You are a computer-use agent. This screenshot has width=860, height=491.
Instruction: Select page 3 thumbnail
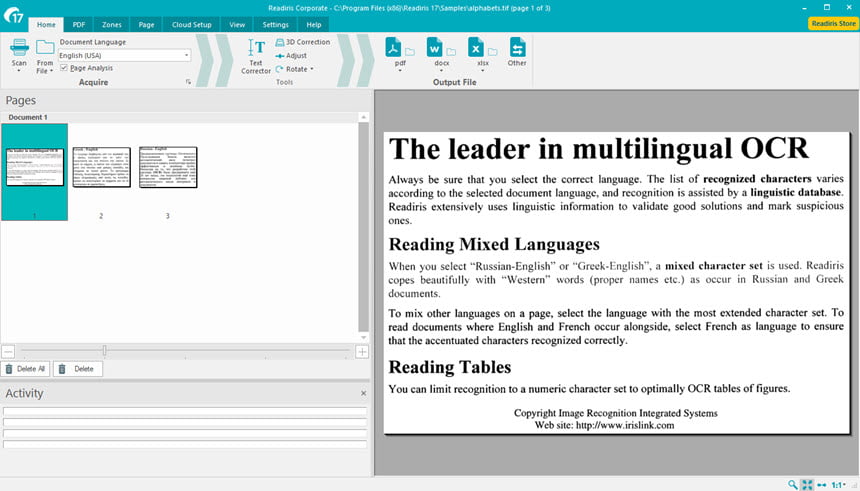coord(168,167)
